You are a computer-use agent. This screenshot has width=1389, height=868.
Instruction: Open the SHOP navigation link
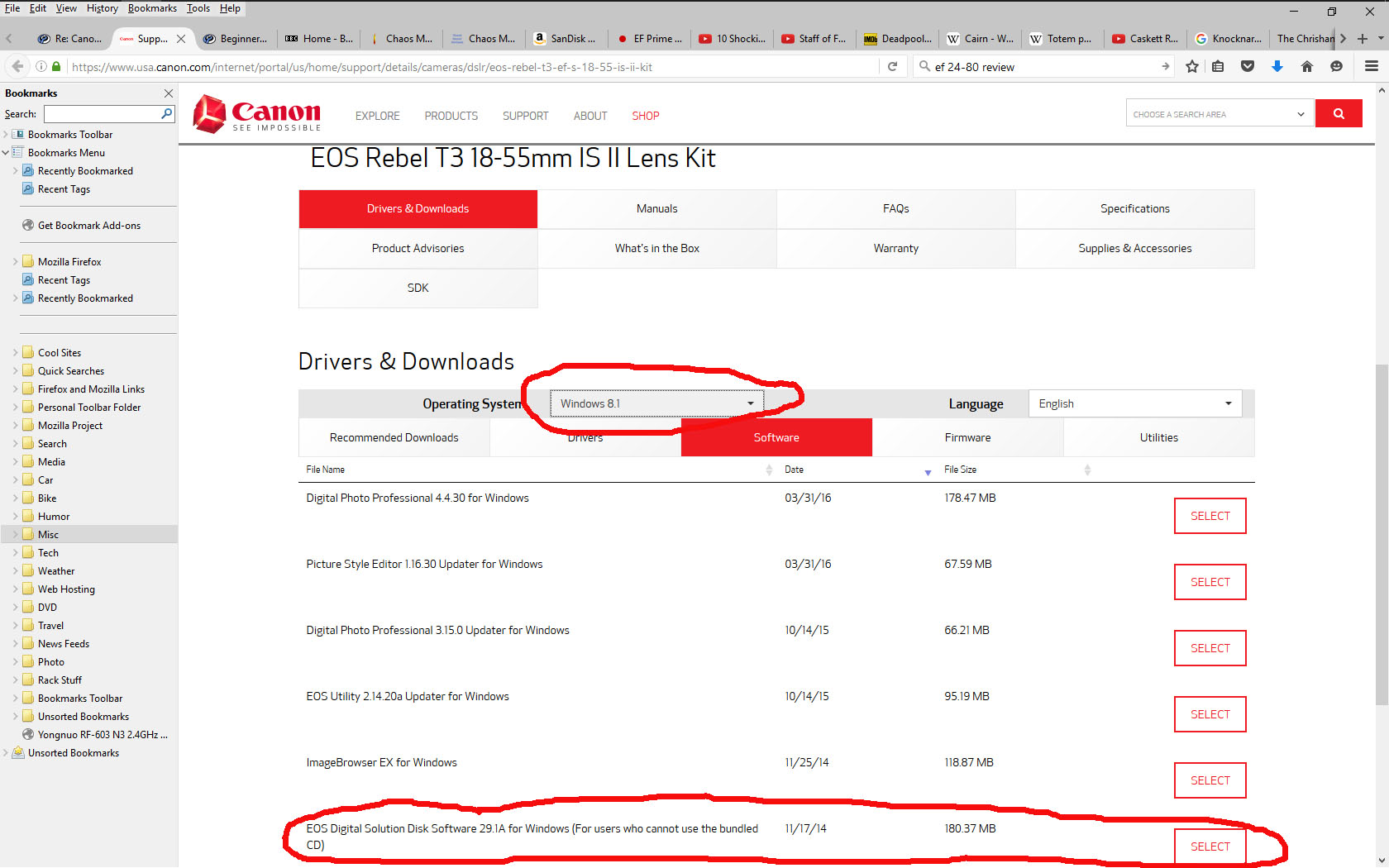(646, 116)
